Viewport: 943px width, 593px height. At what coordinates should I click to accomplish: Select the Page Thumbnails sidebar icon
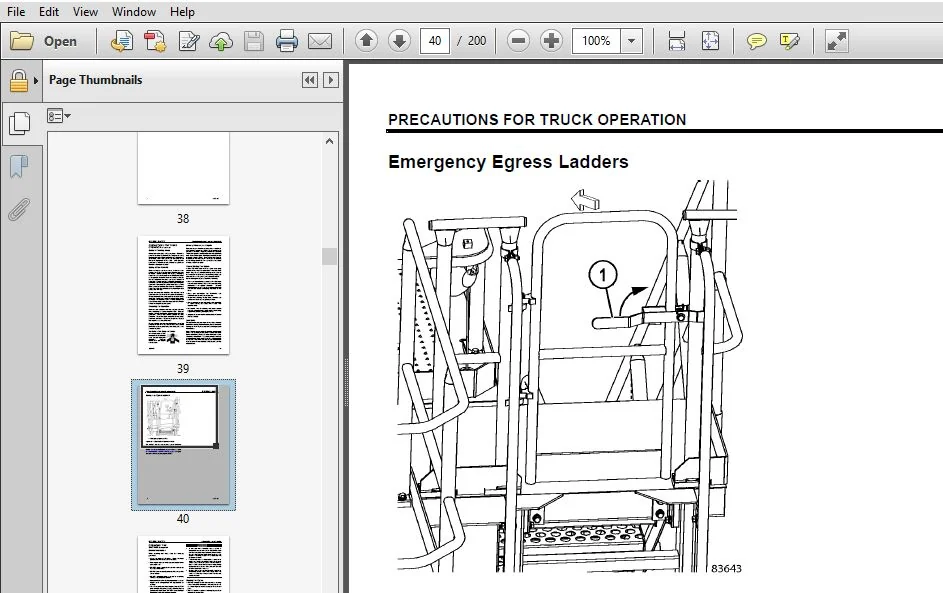(20, 123)
